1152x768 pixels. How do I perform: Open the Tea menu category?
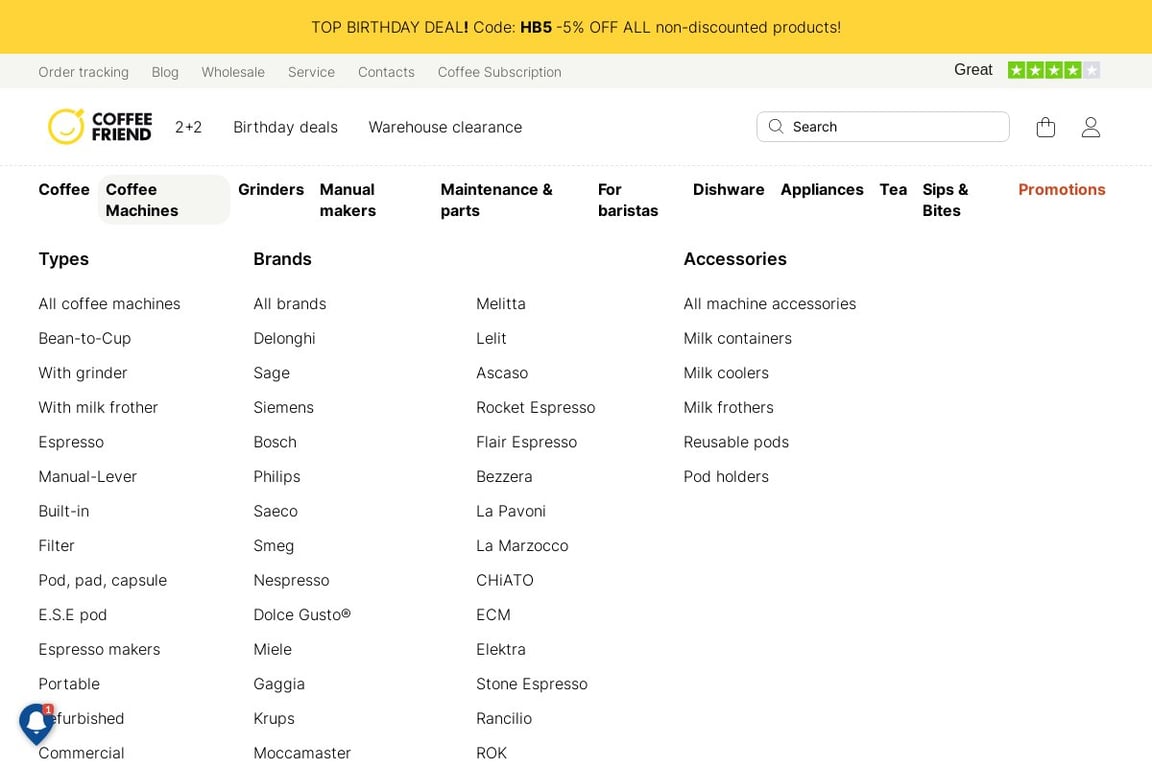coord(893,190)
